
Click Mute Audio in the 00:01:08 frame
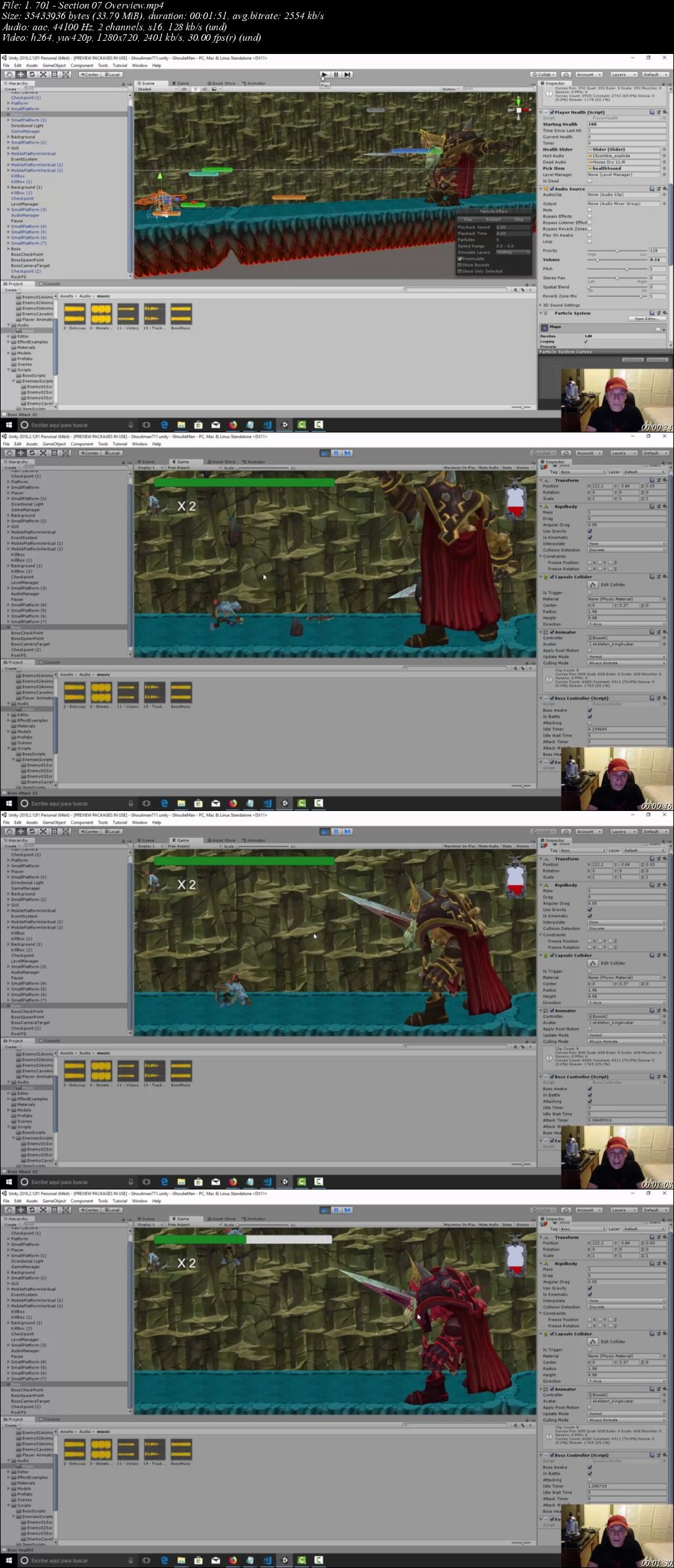[489, 846]
